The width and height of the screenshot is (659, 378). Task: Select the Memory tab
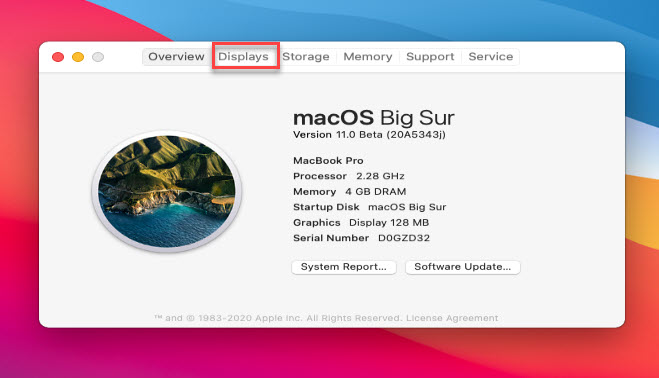368,57
